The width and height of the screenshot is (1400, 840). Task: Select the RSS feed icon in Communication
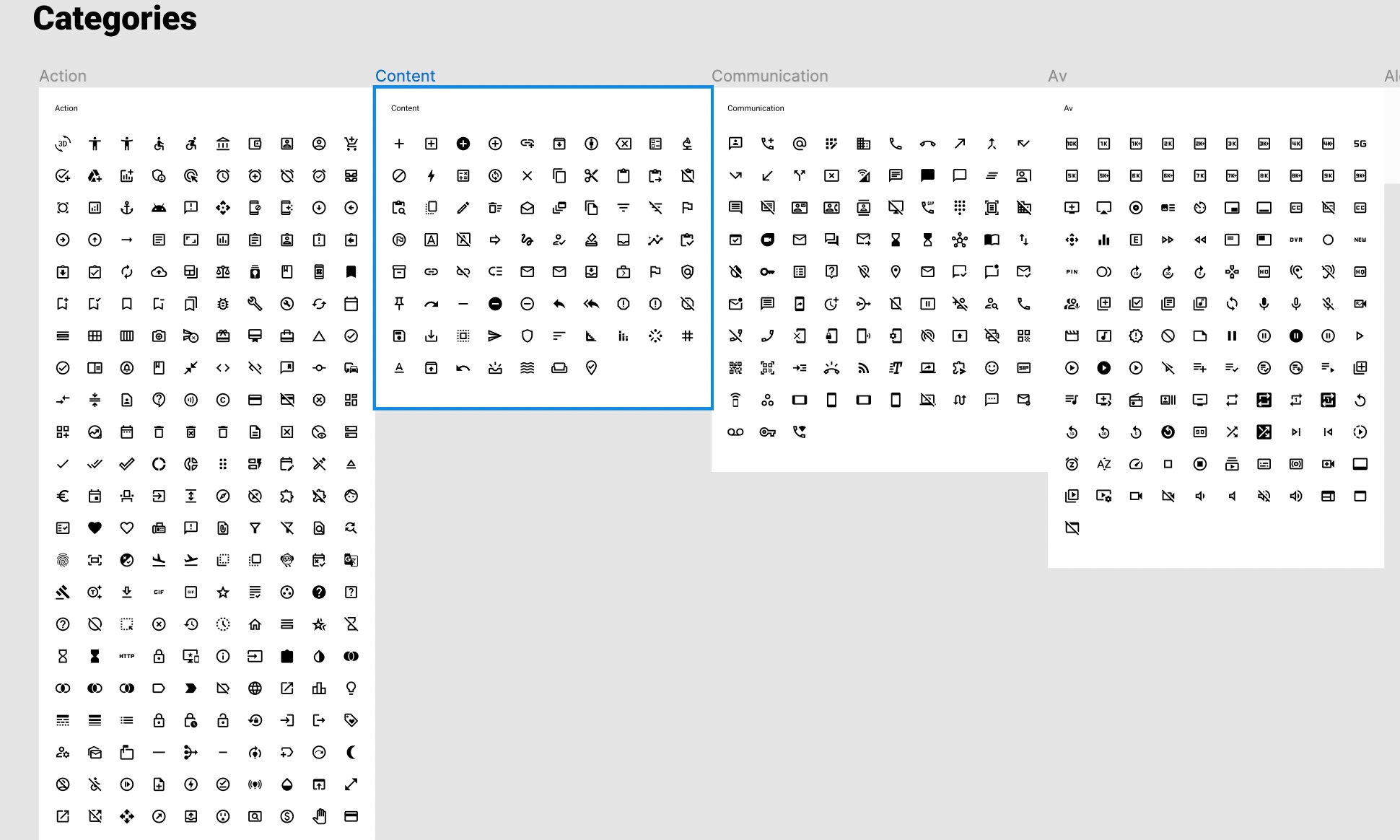tap(863, 368)
